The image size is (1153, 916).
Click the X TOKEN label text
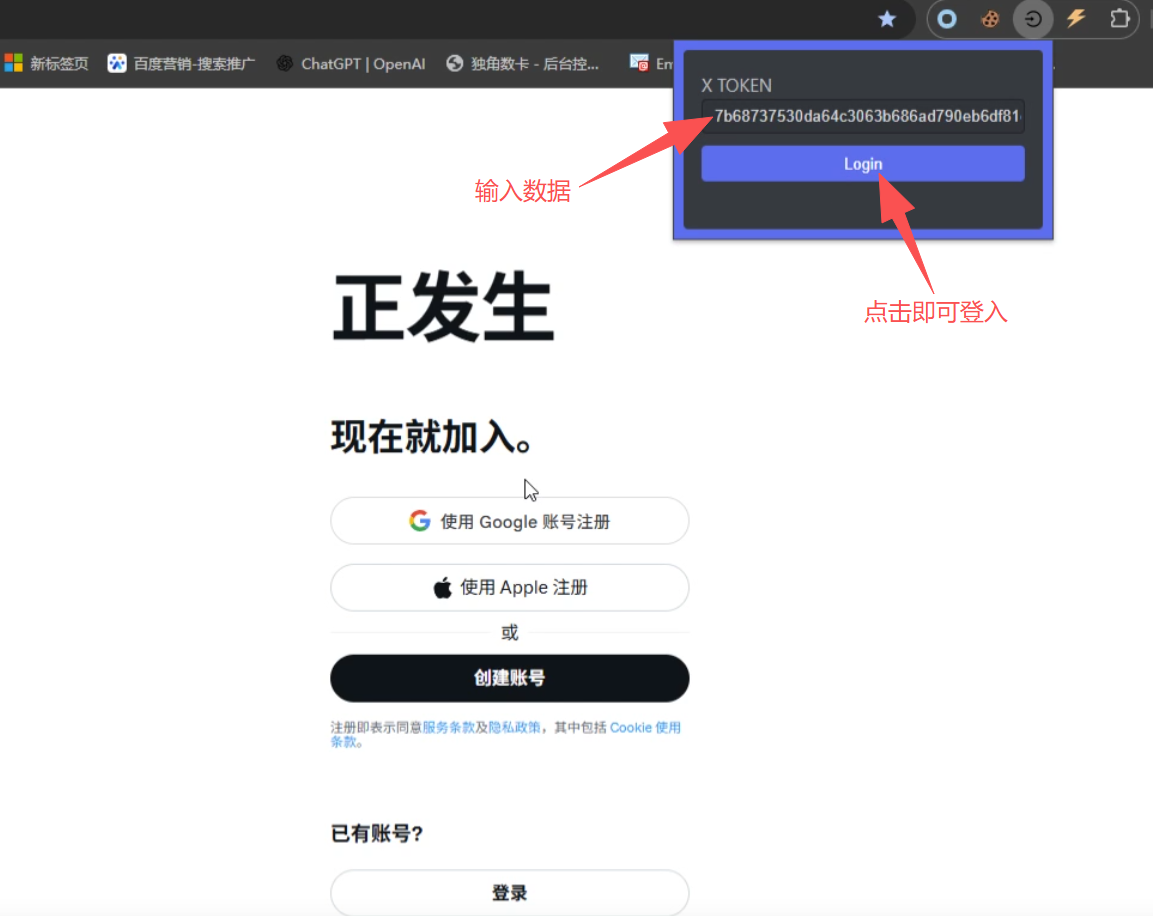[x=736, y=85]
